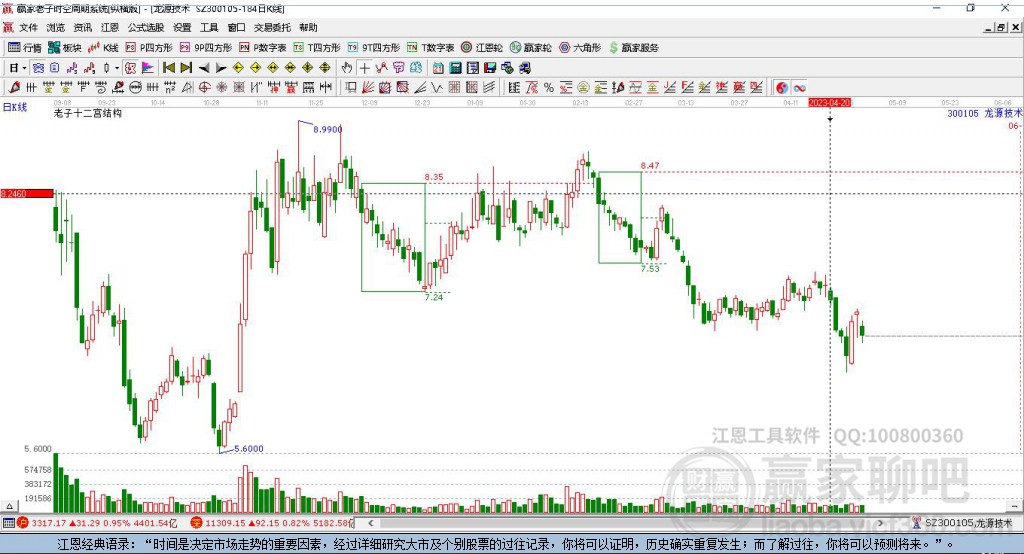The height and width of the screenshot is (554, 1024).
Task: Click the 日K线 chart label
Action: (15, 107)
